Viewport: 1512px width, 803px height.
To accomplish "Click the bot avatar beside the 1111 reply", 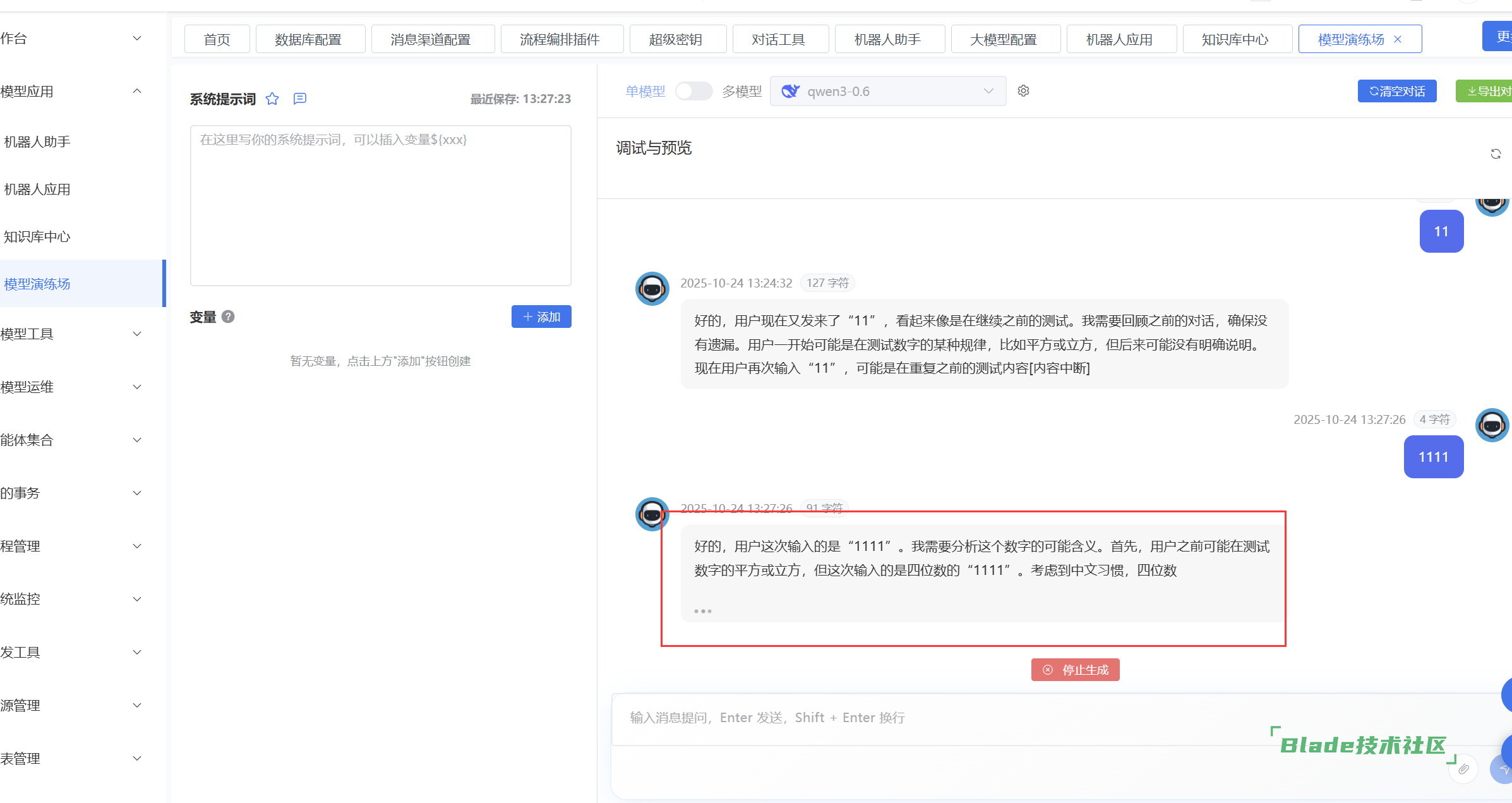I will point(652,514).
